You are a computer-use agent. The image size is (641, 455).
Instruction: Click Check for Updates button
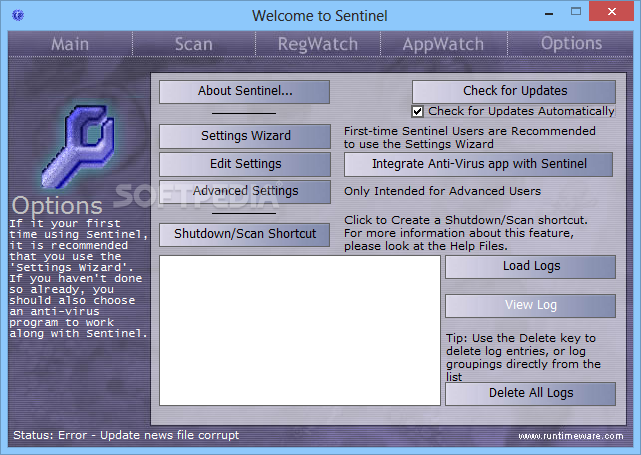tap(514, 92)
